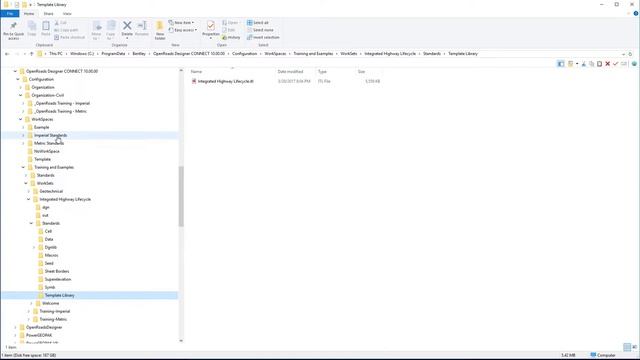Open the Move to ribbon button
The image size is (640, 360).
(96, 30)
